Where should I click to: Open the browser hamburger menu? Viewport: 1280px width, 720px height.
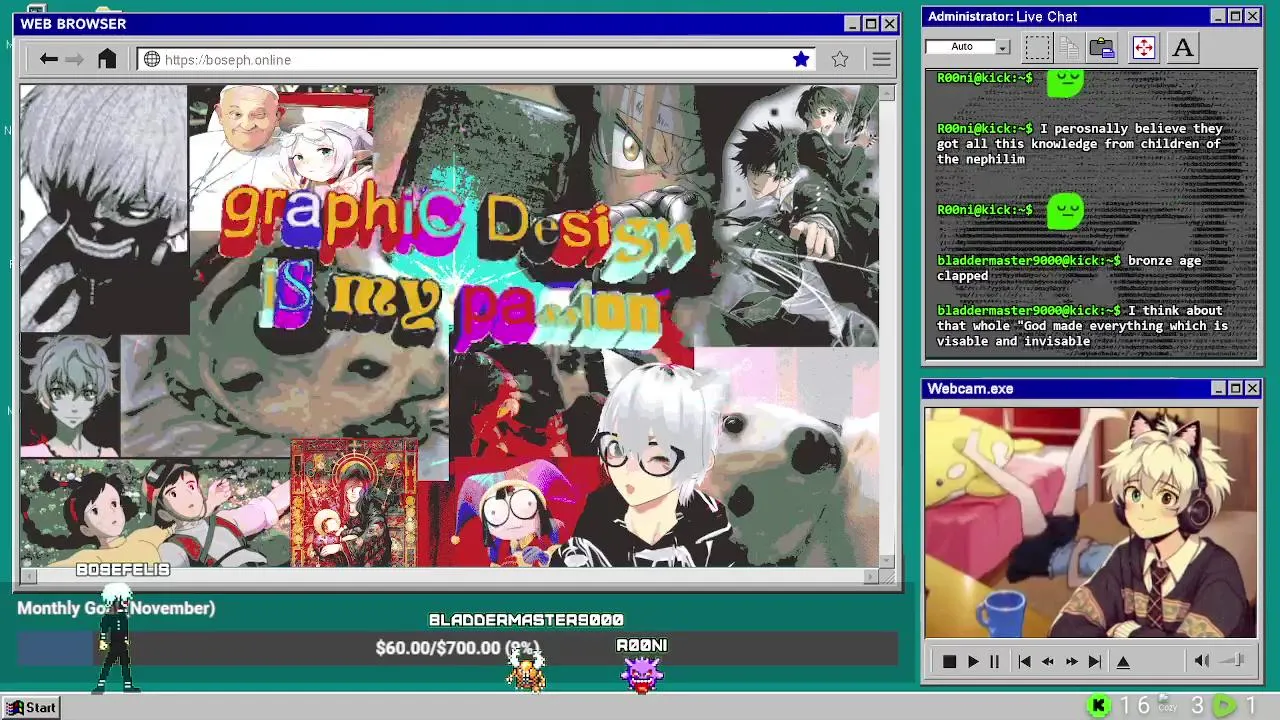pos(881,59)
